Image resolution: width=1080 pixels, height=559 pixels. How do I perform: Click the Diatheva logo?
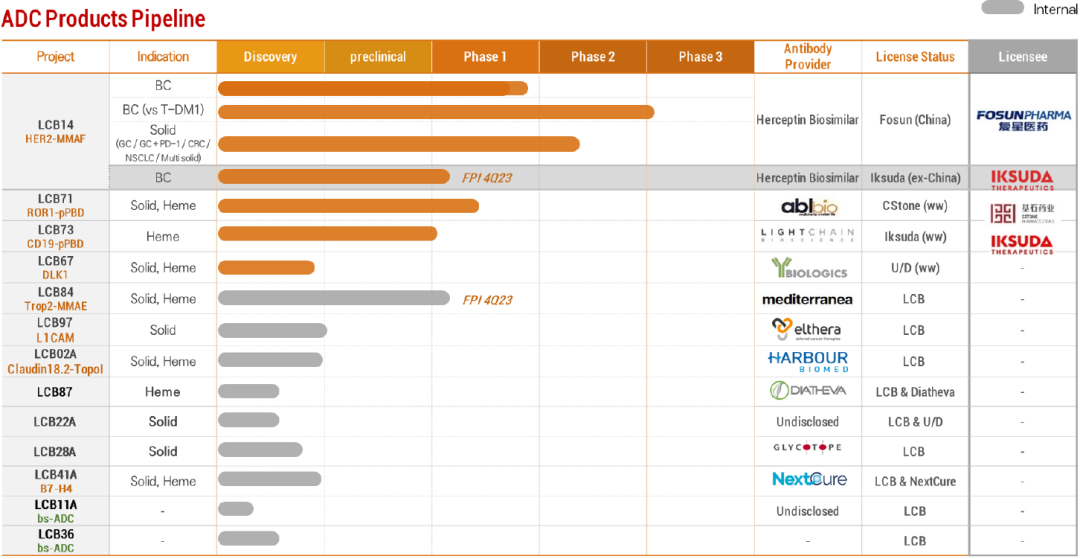pos(807,391)
